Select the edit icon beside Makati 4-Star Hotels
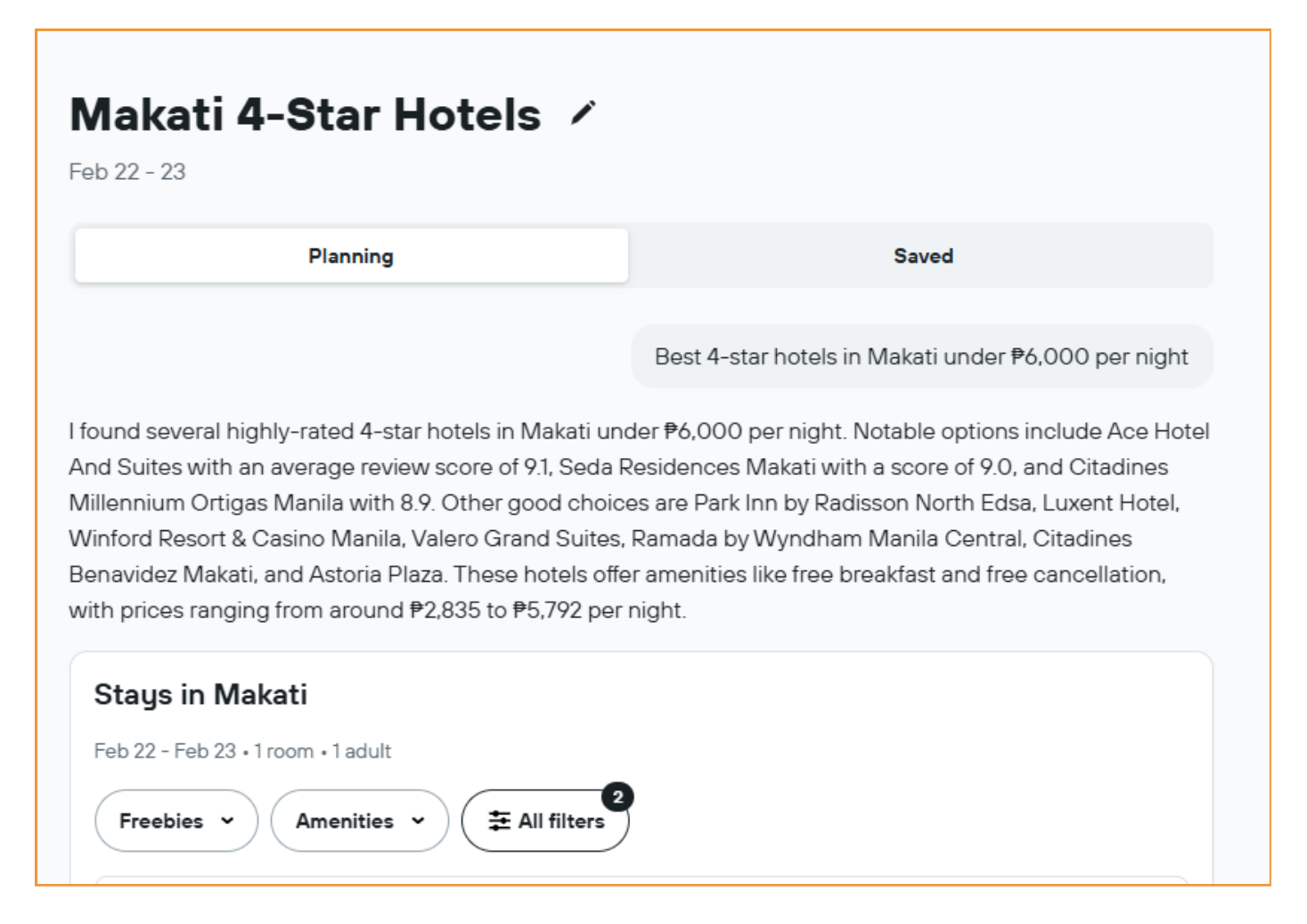 tap(584, 112)
